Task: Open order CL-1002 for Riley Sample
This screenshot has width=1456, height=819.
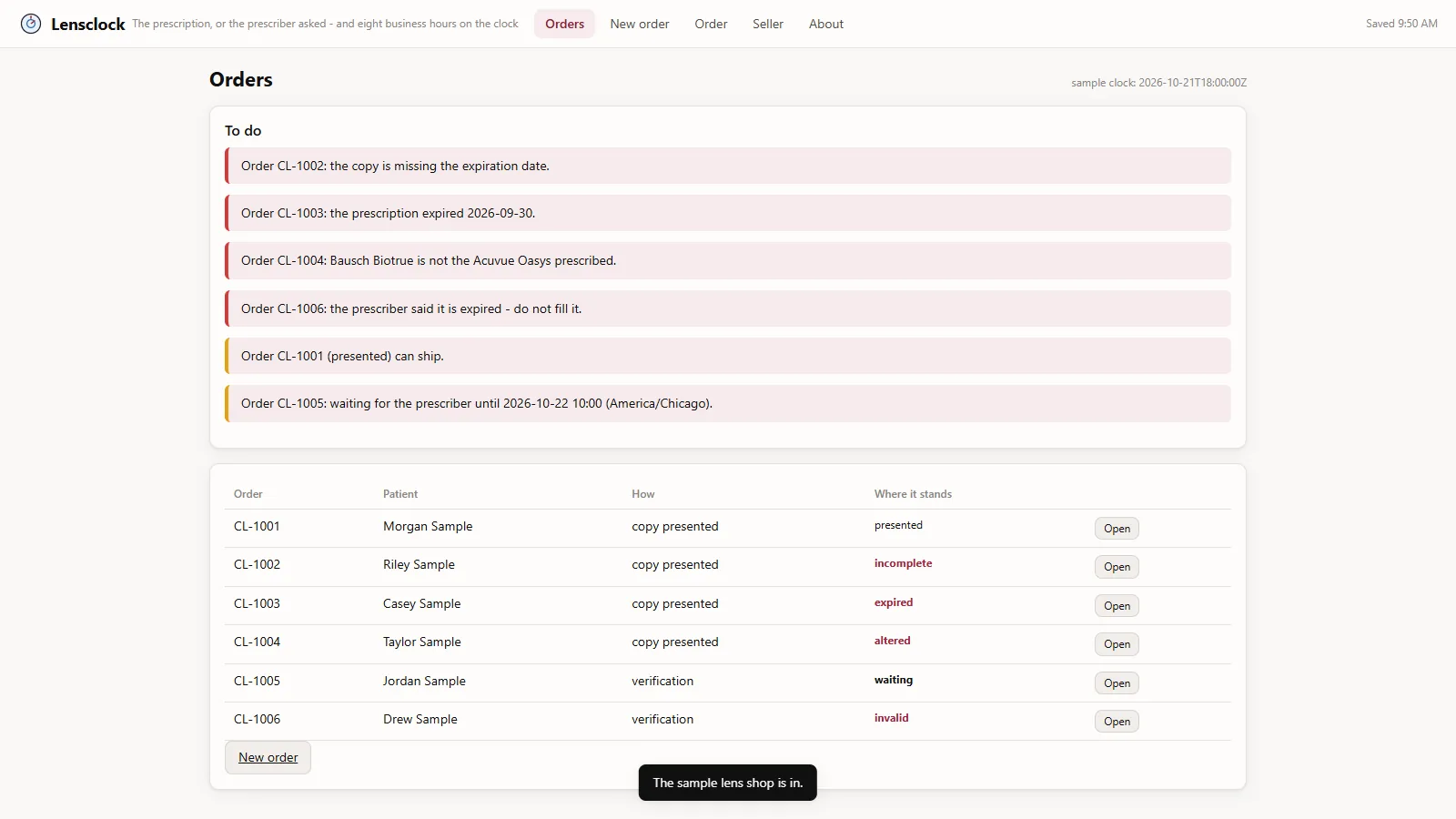Action: click(x=1117, y=567)
